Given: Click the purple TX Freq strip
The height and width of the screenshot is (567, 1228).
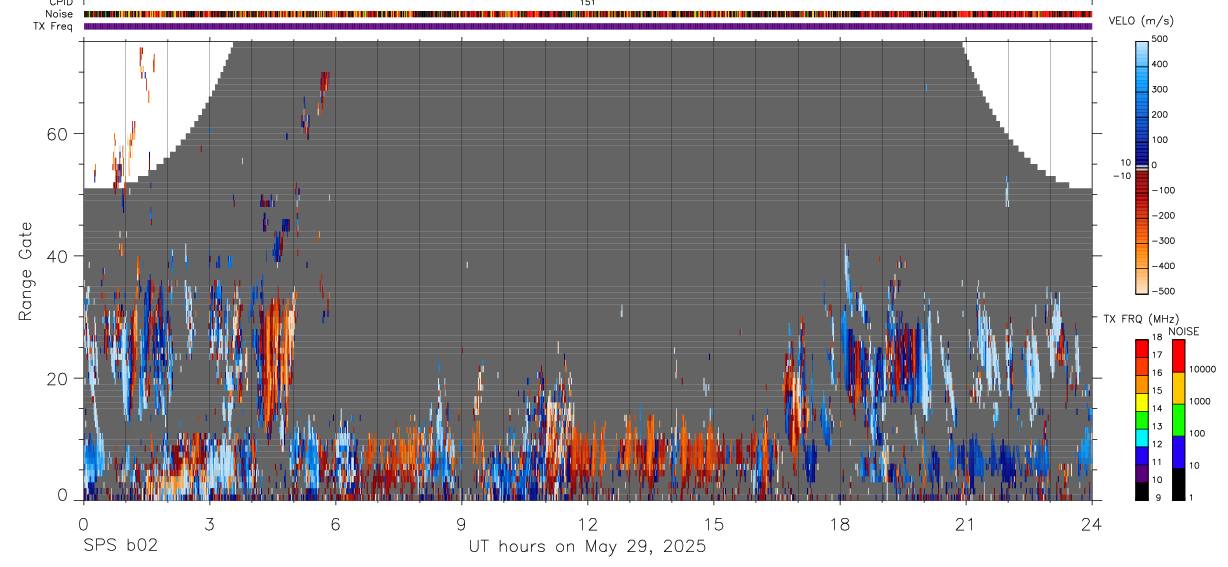Looking at the screenshot, I should click(x=588, y=26).
